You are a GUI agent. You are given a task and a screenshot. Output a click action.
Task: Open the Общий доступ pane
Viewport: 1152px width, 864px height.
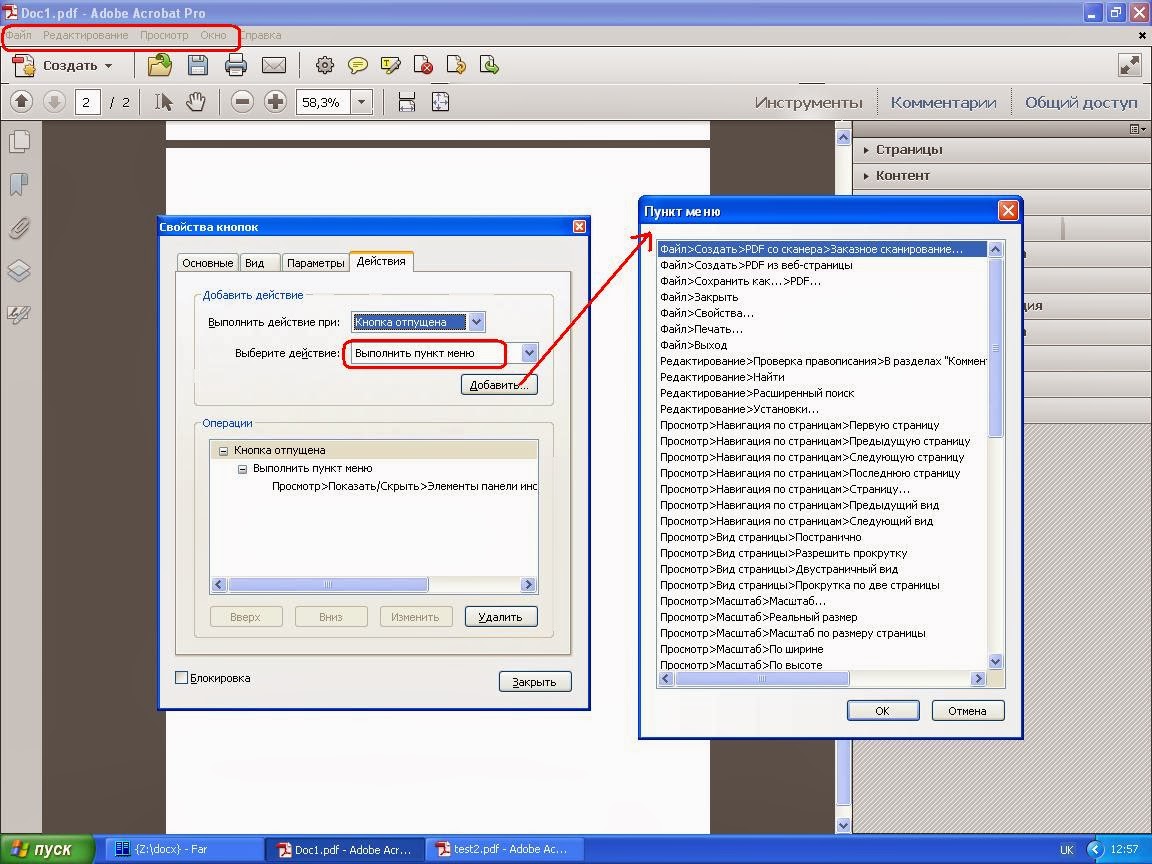(x=1081, y=102)
